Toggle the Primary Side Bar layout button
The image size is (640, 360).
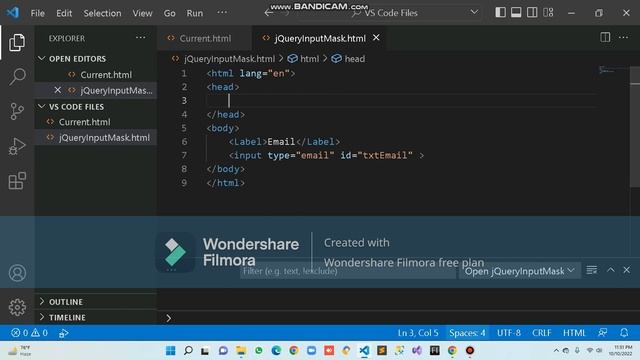click(x=500, y=13)
